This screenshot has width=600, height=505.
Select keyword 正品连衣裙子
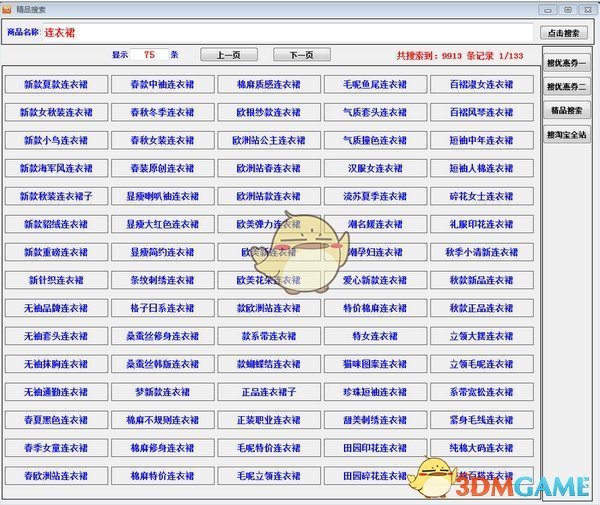pos(269,391)
